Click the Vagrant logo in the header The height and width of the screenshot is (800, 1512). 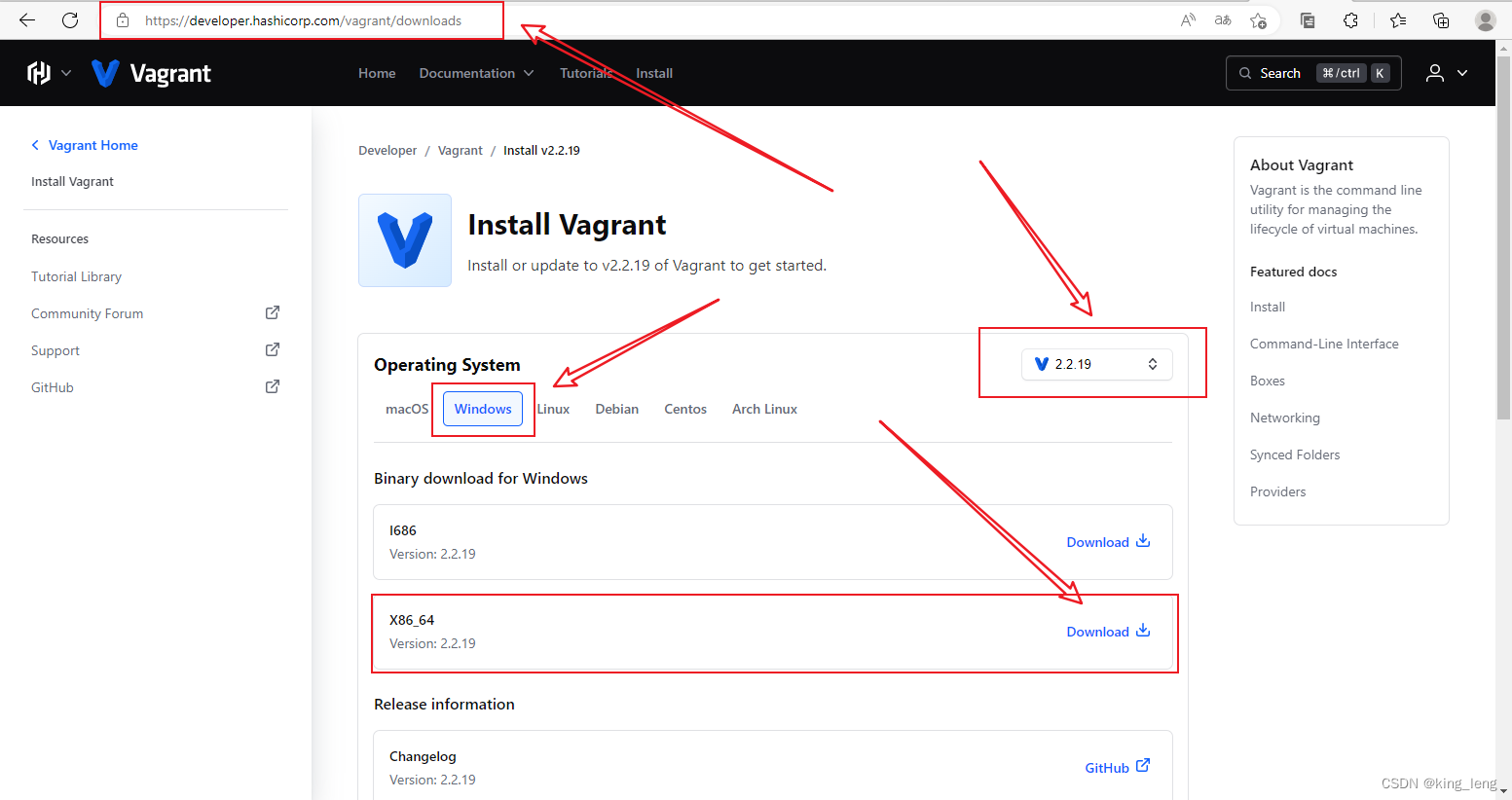[x=151, y=73]
